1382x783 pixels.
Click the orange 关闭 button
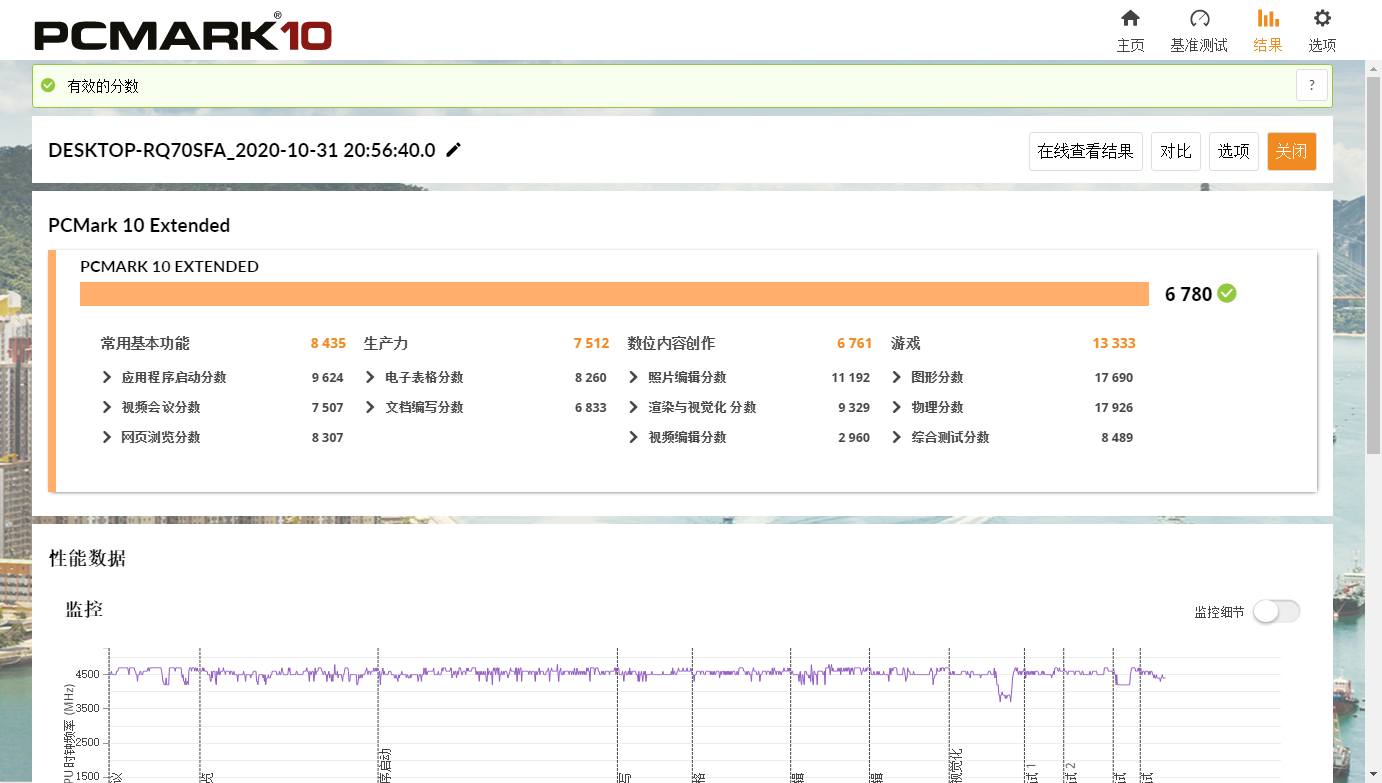click(x=1291, y=151)
